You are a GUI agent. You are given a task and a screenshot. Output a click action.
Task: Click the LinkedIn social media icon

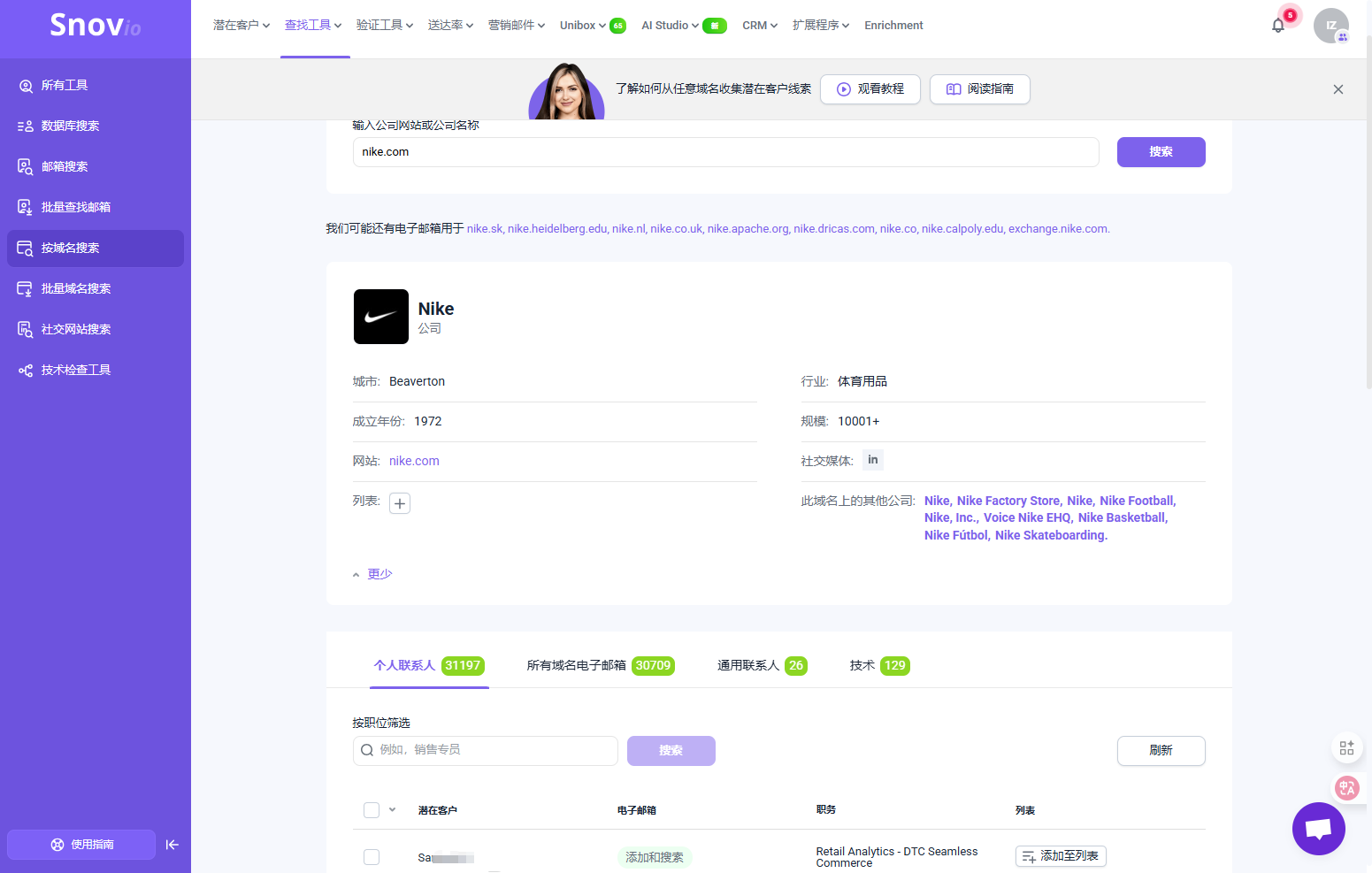pos(872,460)
